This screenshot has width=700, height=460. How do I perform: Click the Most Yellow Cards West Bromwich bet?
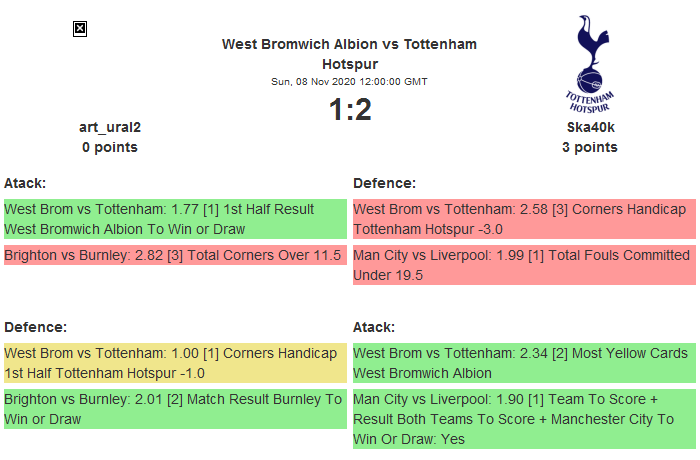[x=524, y=362]
